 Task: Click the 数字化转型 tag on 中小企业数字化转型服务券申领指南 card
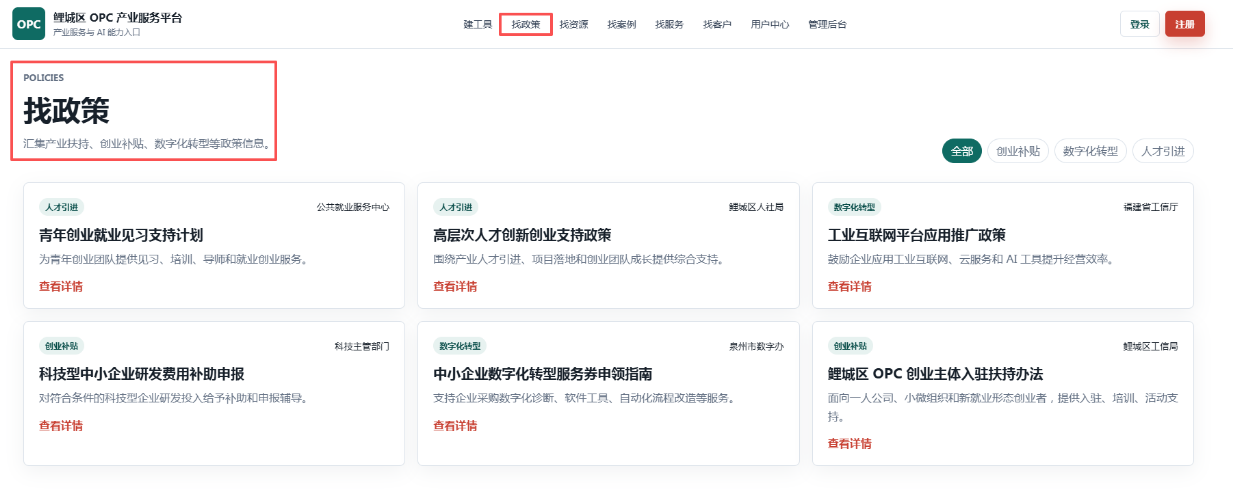click(x=460, y=346)
